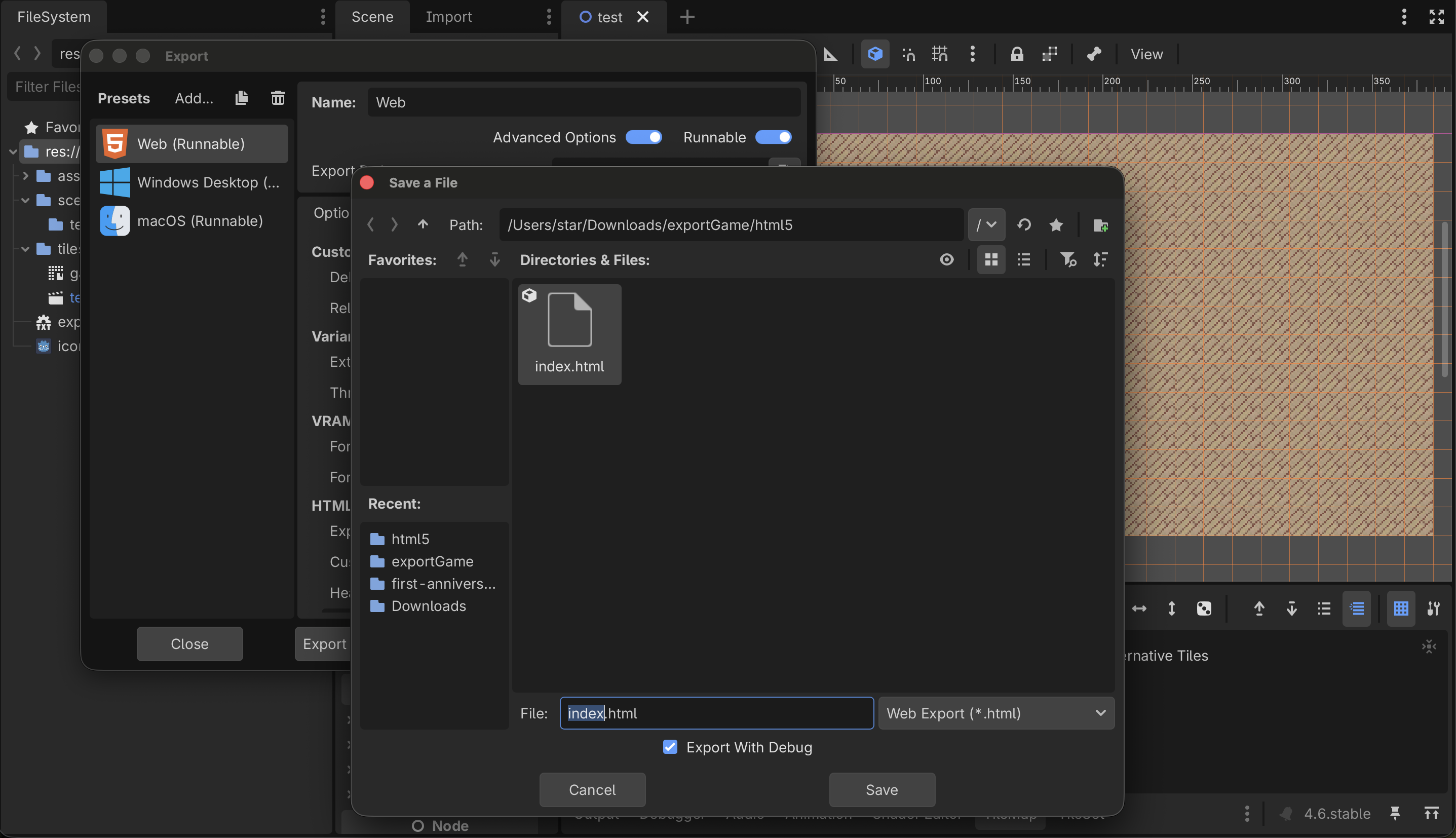Viewport: 1456px width, 838px height.
Task: Switch to the Import tab
Action: coord(448,17)
